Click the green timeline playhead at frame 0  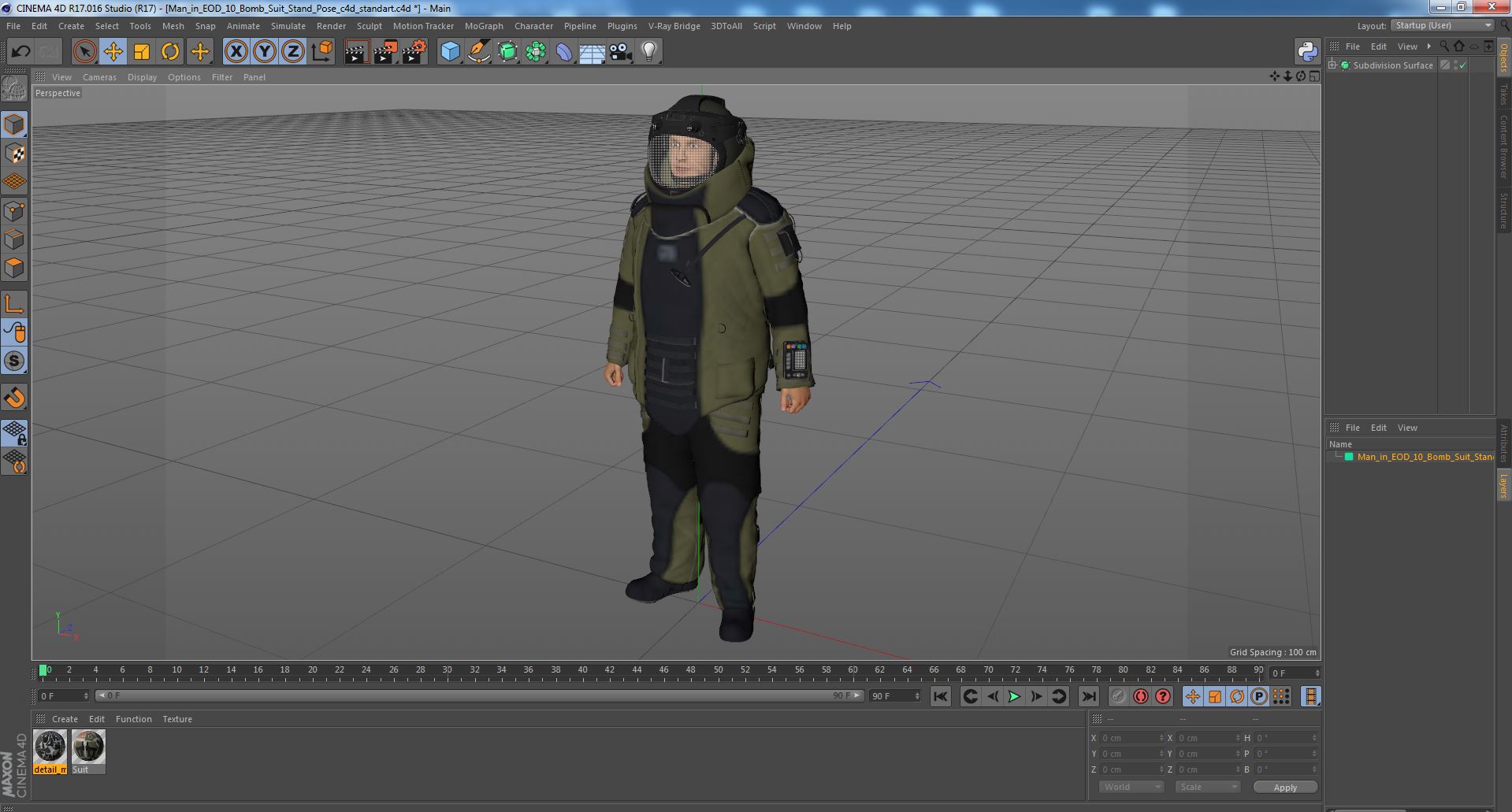click(x=43, y=670)
